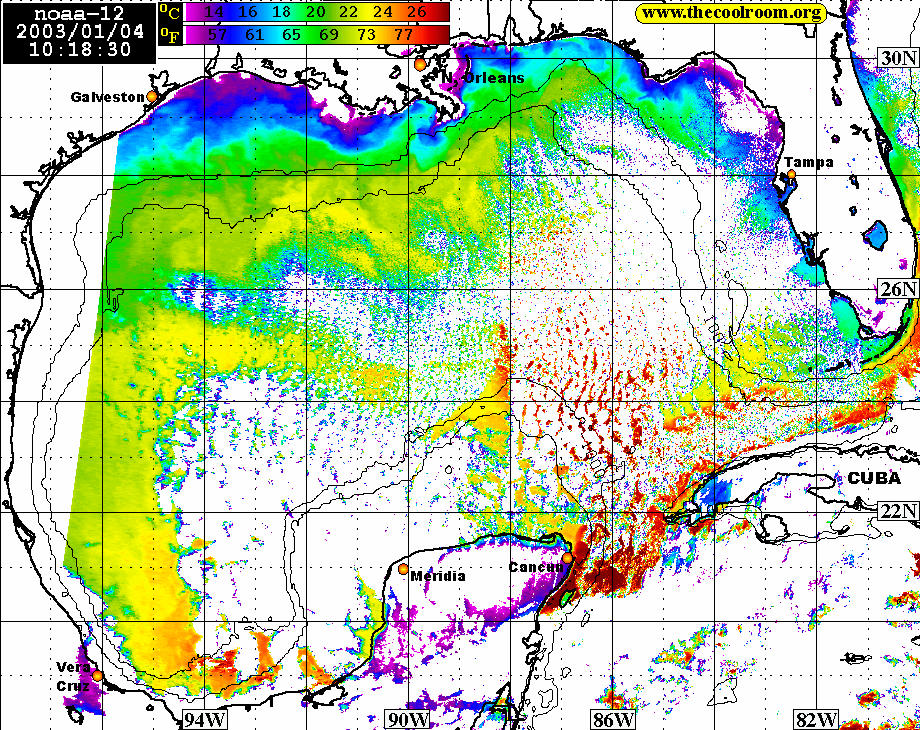Click the Tampa city marker dot

(x=792, y=174)
